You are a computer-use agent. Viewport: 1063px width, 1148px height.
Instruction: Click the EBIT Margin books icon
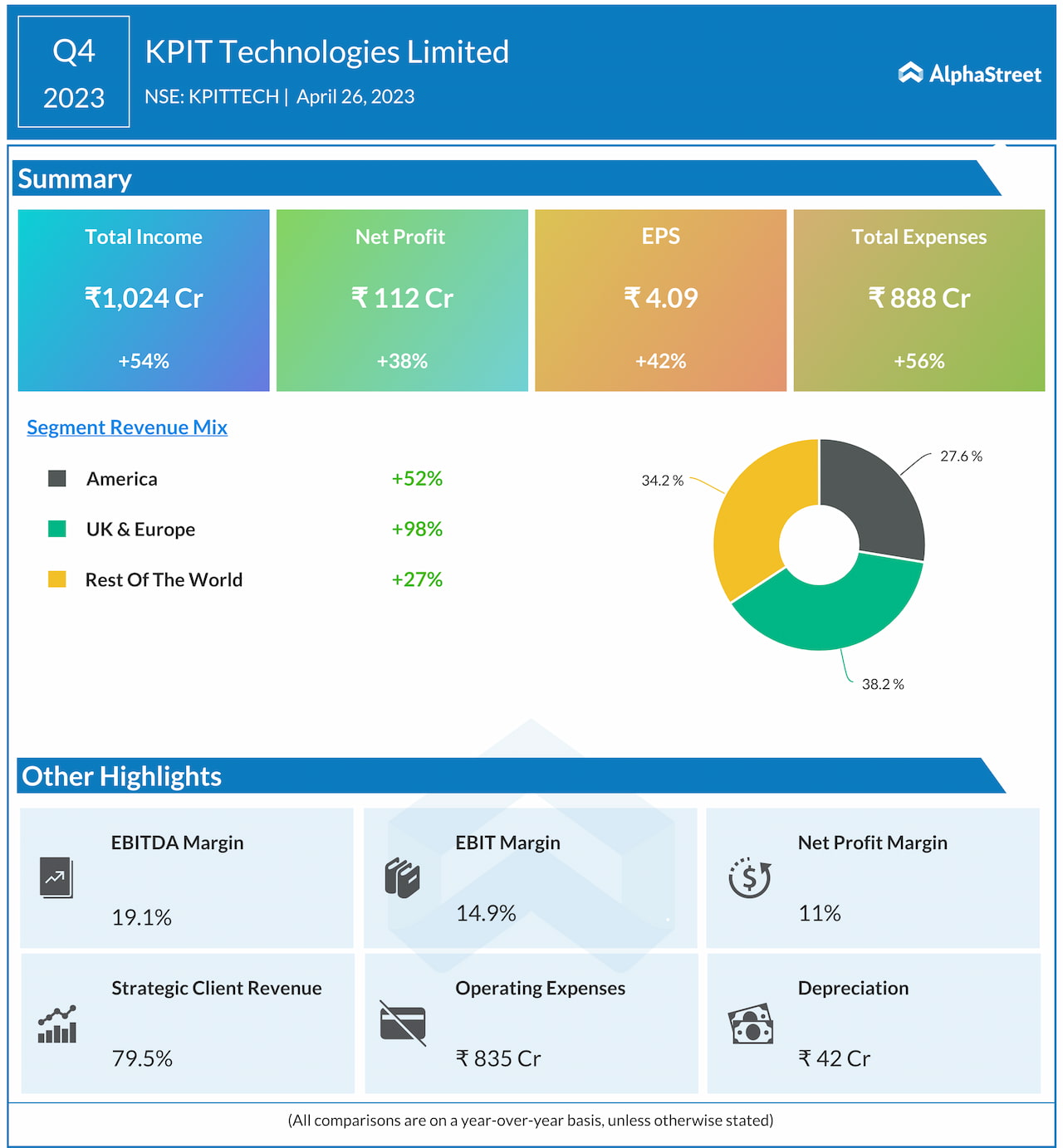point(402,878)
